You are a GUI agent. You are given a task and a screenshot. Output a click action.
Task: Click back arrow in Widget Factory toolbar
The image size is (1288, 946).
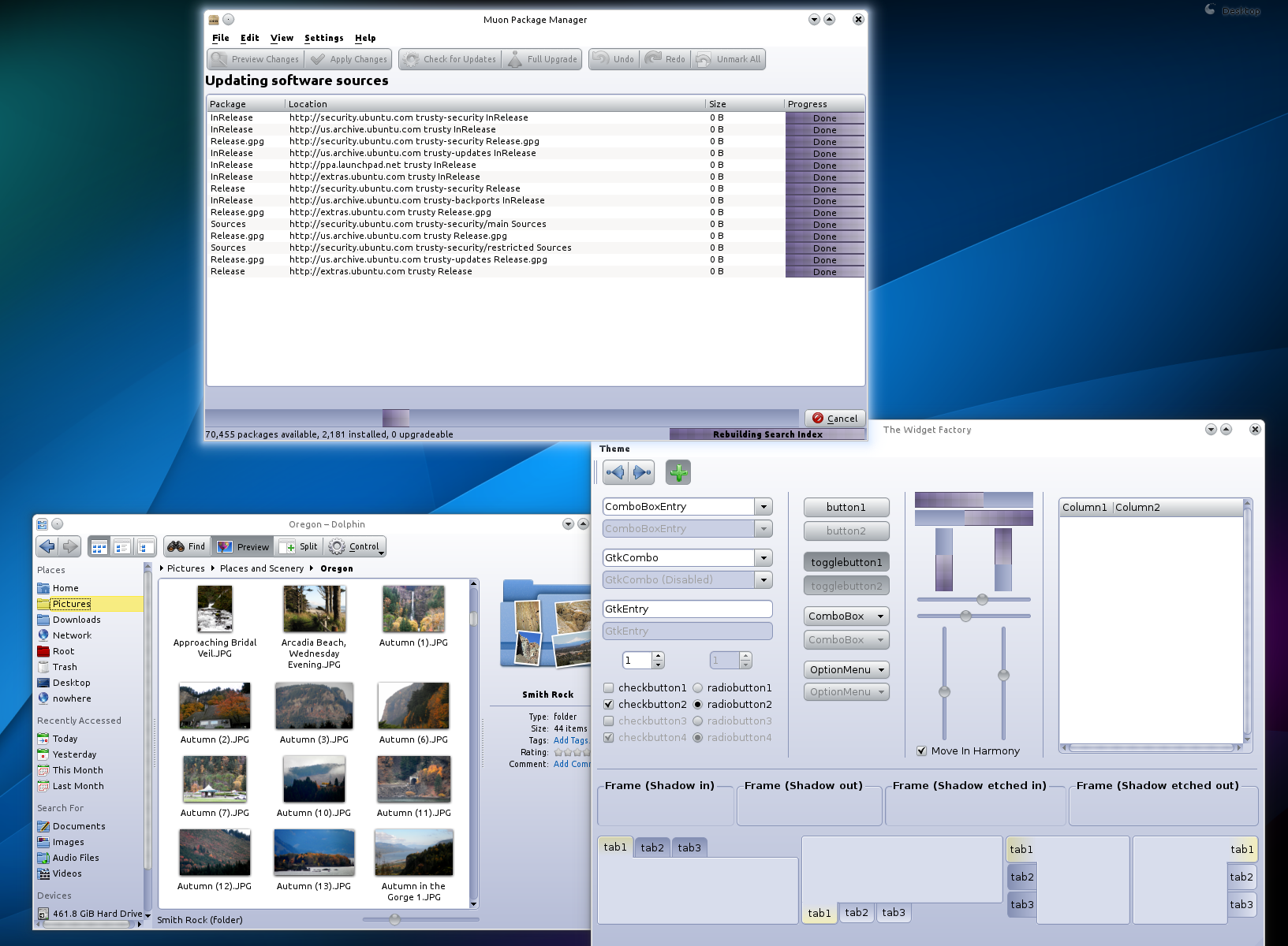[x=615, y=472]
